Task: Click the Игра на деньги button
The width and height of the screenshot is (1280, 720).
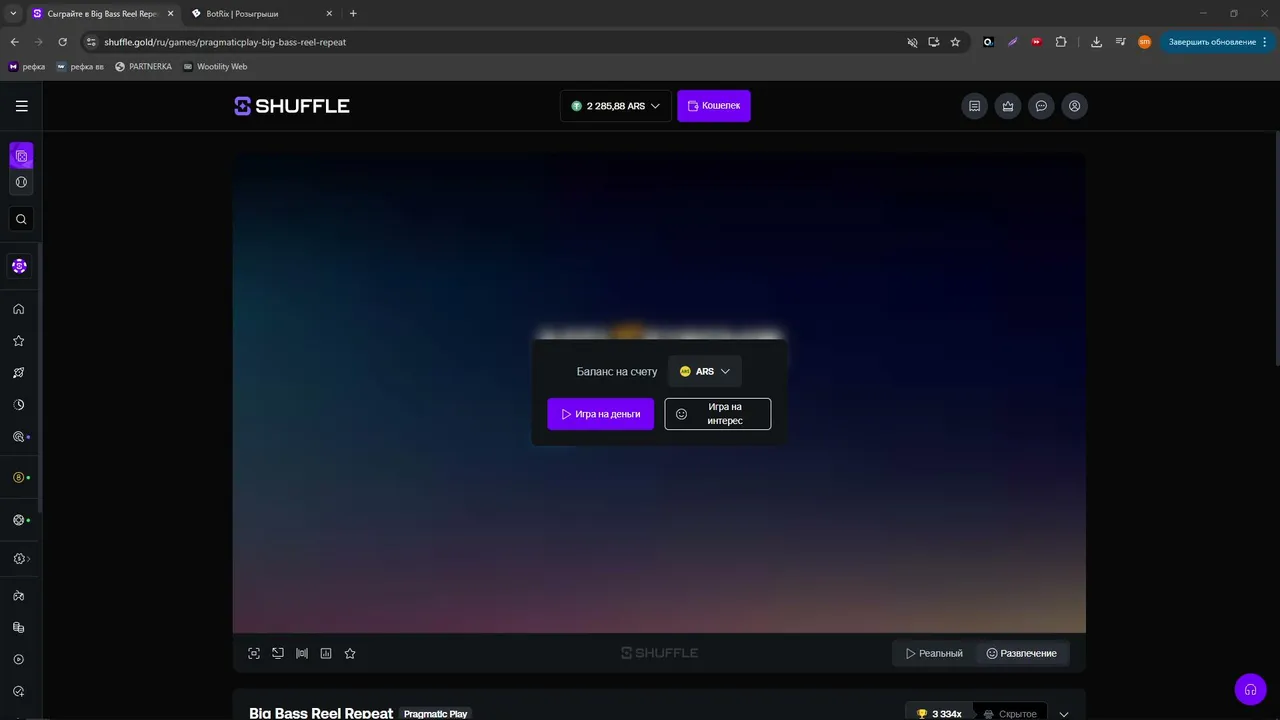Action: coord(601,414)
